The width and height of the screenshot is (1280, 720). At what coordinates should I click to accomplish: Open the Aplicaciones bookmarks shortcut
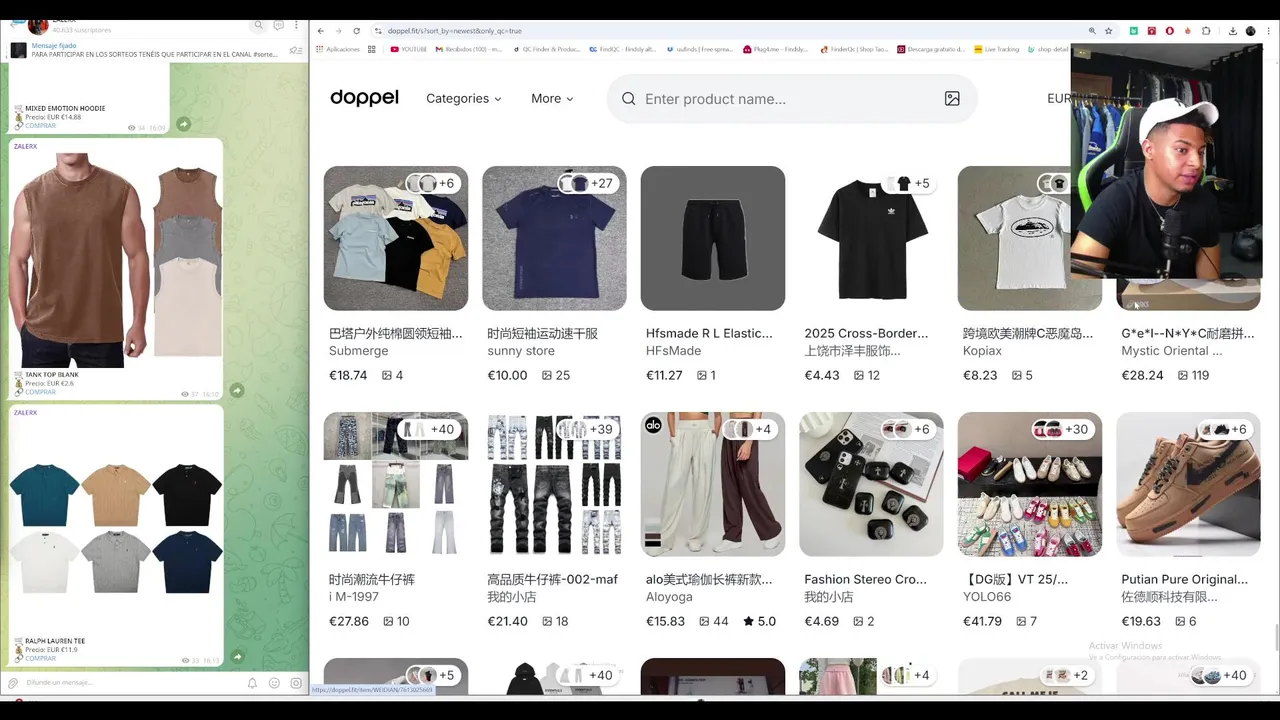pos(338,49)
